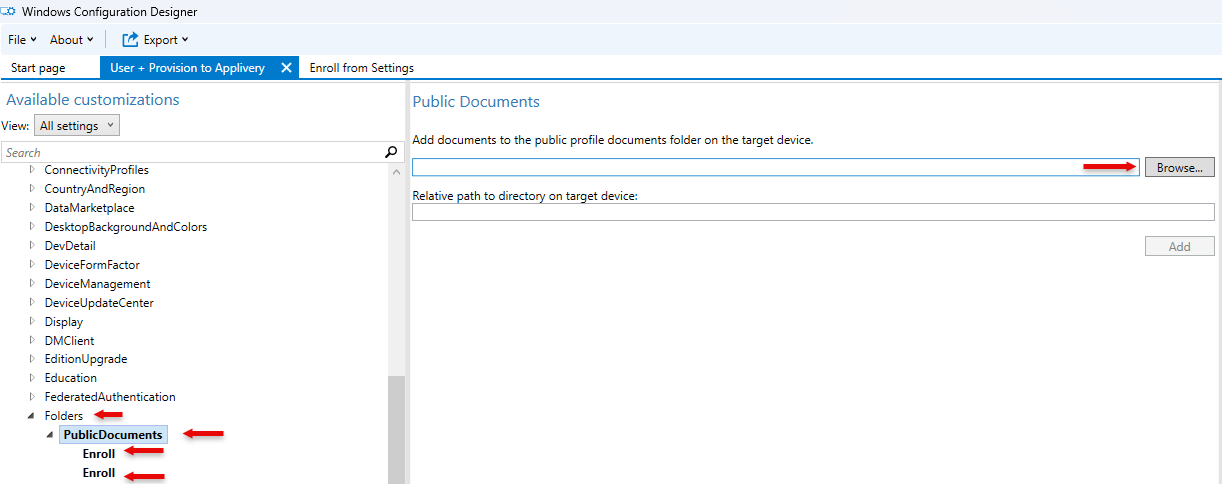The width and height of the screenshot is (1222, 484).
Task: Click the disabled Add button
Action: pos(1180,246)
